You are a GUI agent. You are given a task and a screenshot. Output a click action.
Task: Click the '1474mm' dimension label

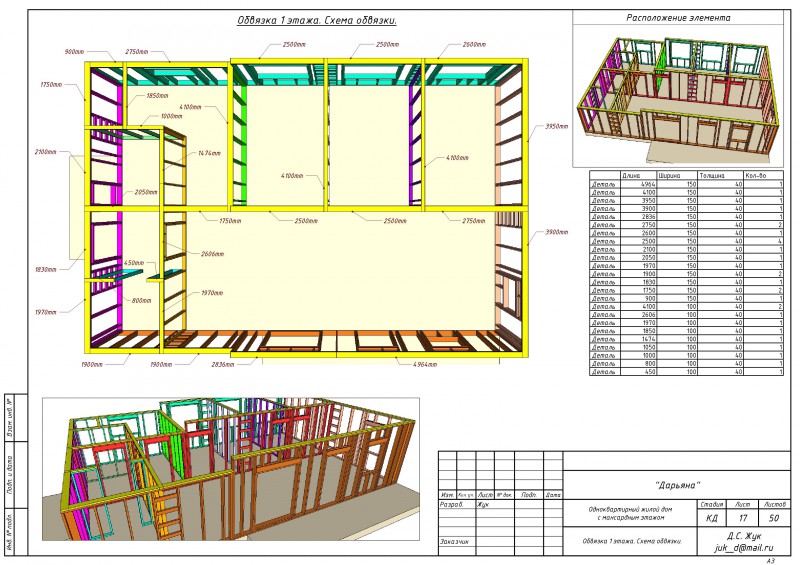(210, 153)
